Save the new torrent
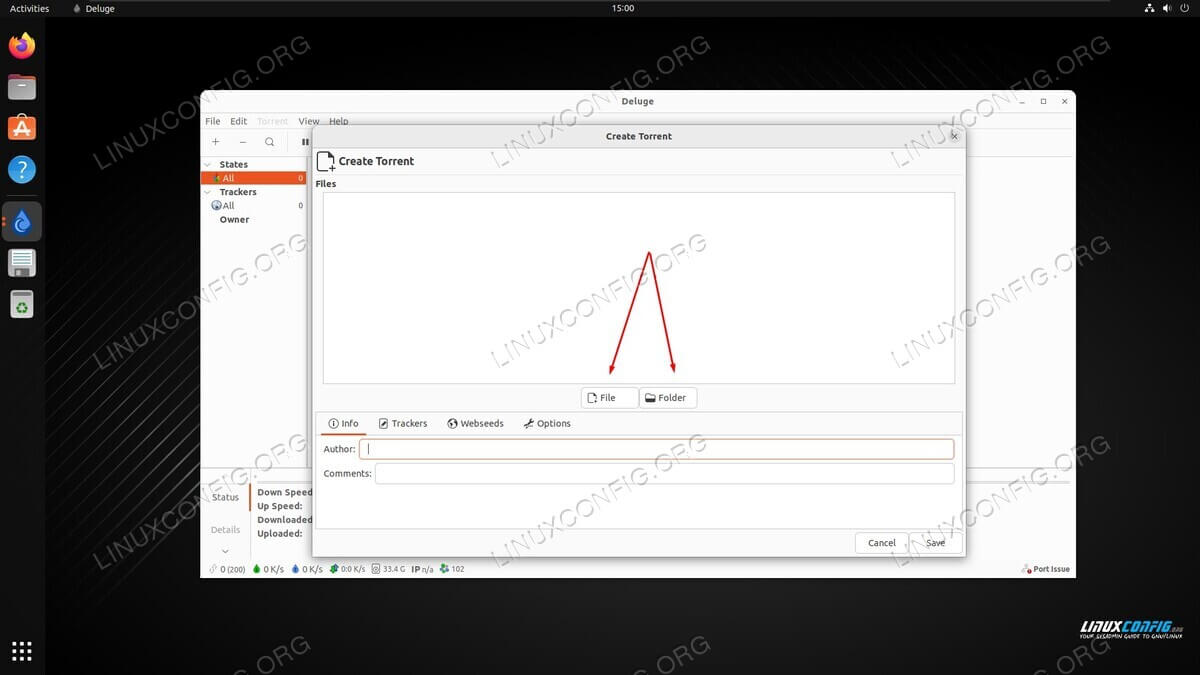The height and width of the screenshot is (675, 1200). click(x=936, y=543)
